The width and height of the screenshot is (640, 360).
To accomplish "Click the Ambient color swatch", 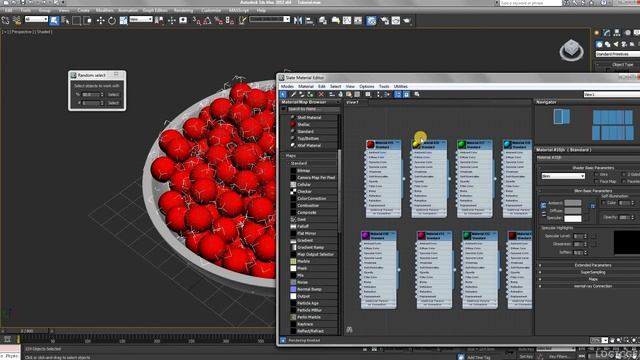I will click(x=573, y=203).
